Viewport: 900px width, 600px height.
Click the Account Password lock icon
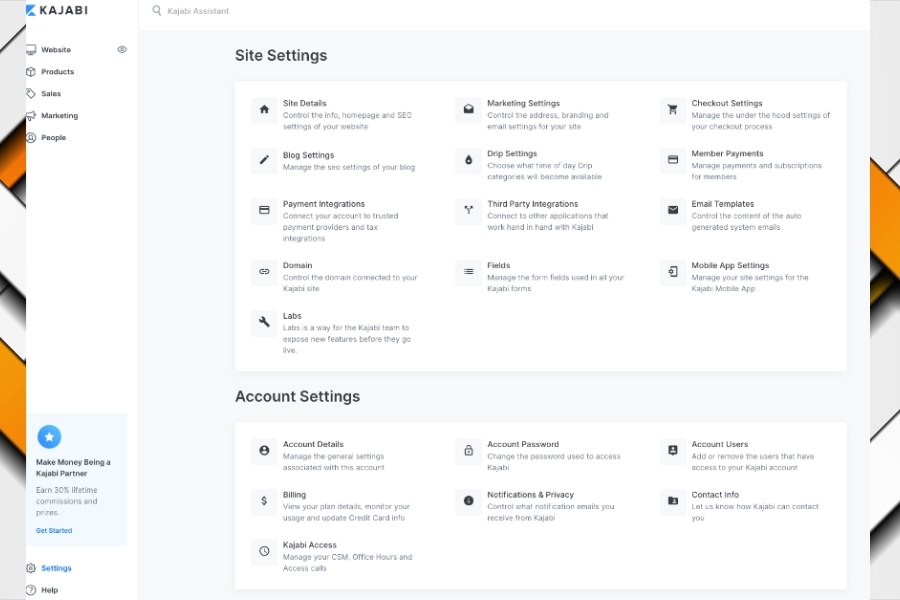(x=468, y=451)
